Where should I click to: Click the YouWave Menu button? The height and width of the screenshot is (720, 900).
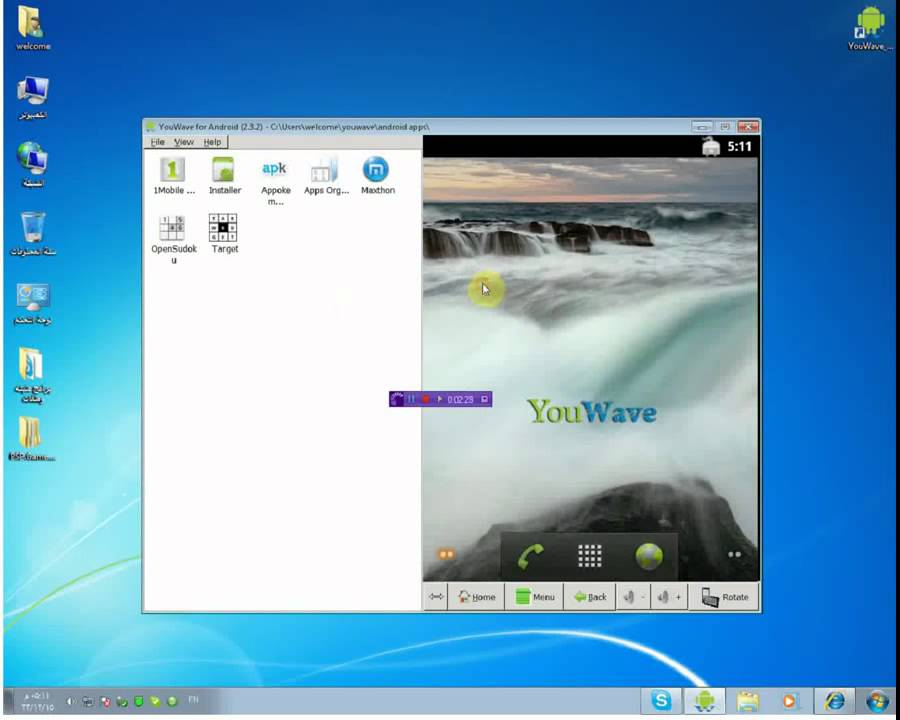pyautogui.click(x=534, y=597)
